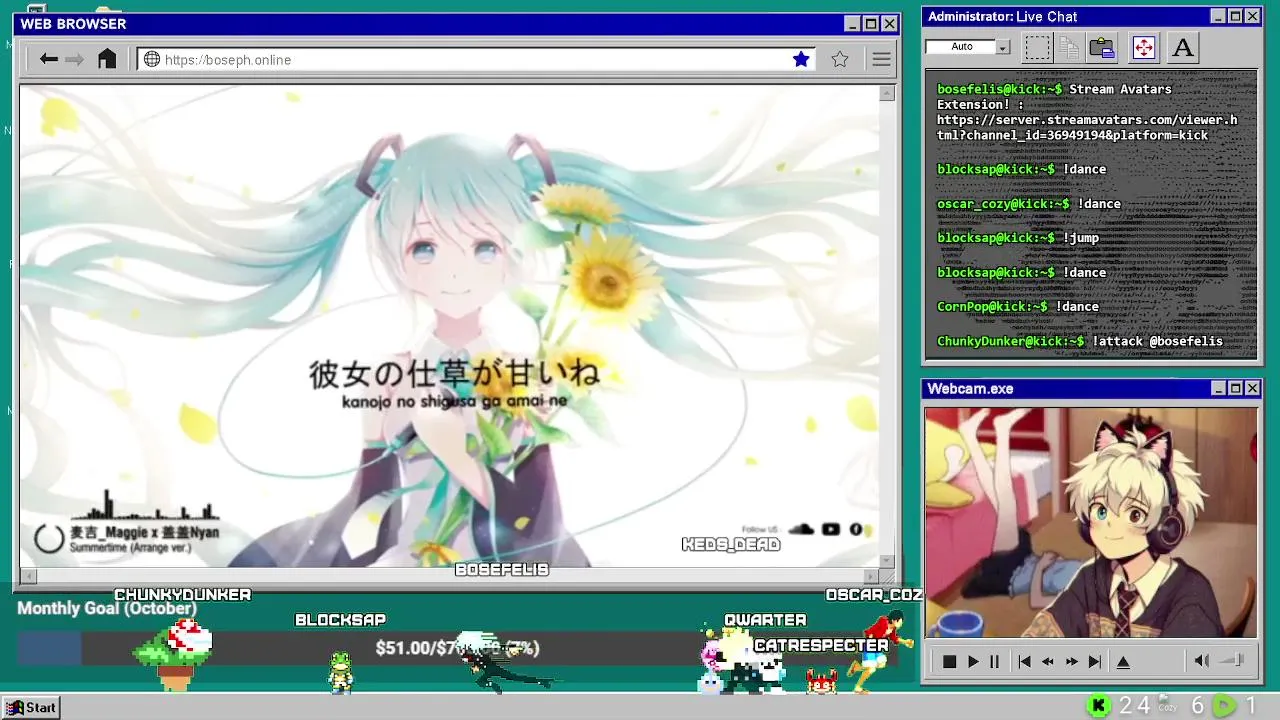Click the webcam anime avatar video

coord(1090,522)
